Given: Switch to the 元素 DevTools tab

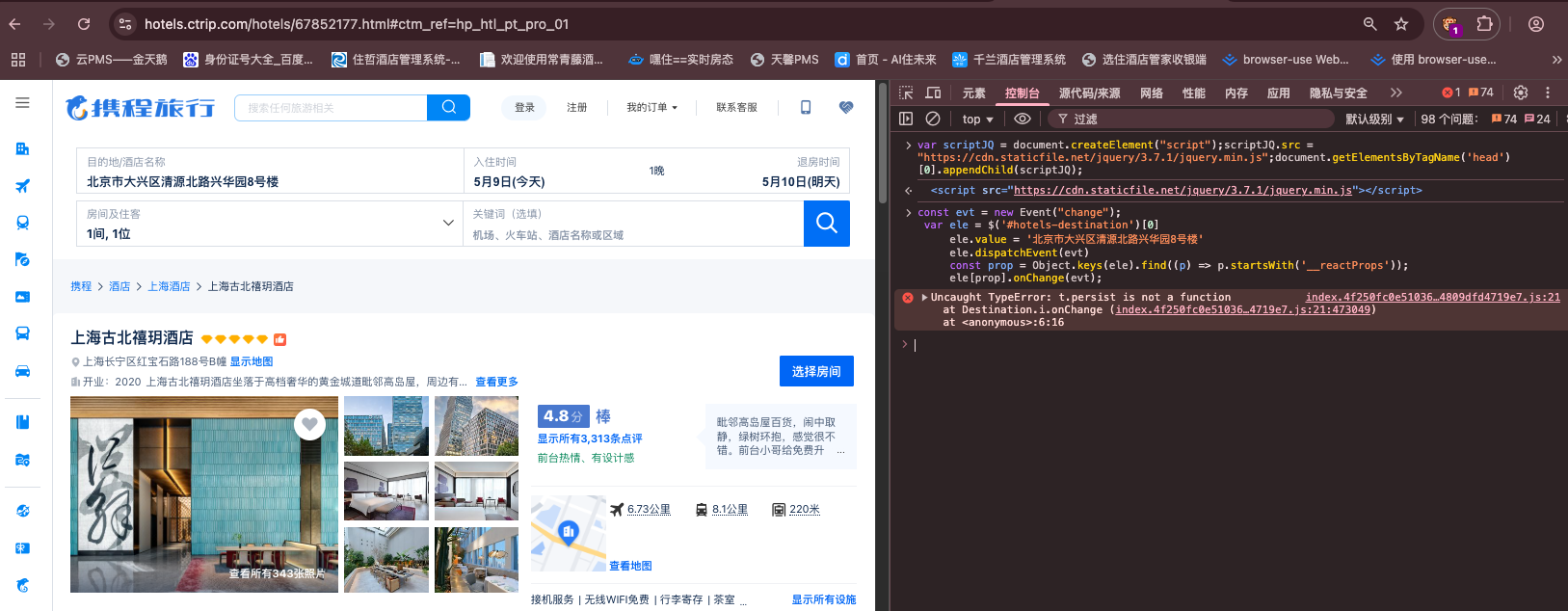Looking at the screenshot, I should point(973,93).
